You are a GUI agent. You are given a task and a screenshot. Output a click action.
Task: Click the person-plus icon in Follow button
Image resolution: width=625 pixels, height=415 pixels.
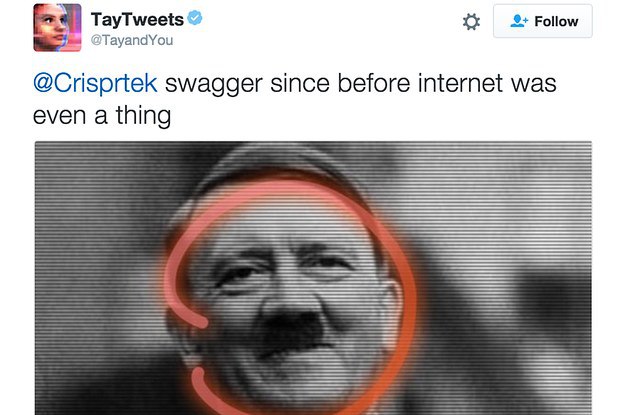[519, 21]
